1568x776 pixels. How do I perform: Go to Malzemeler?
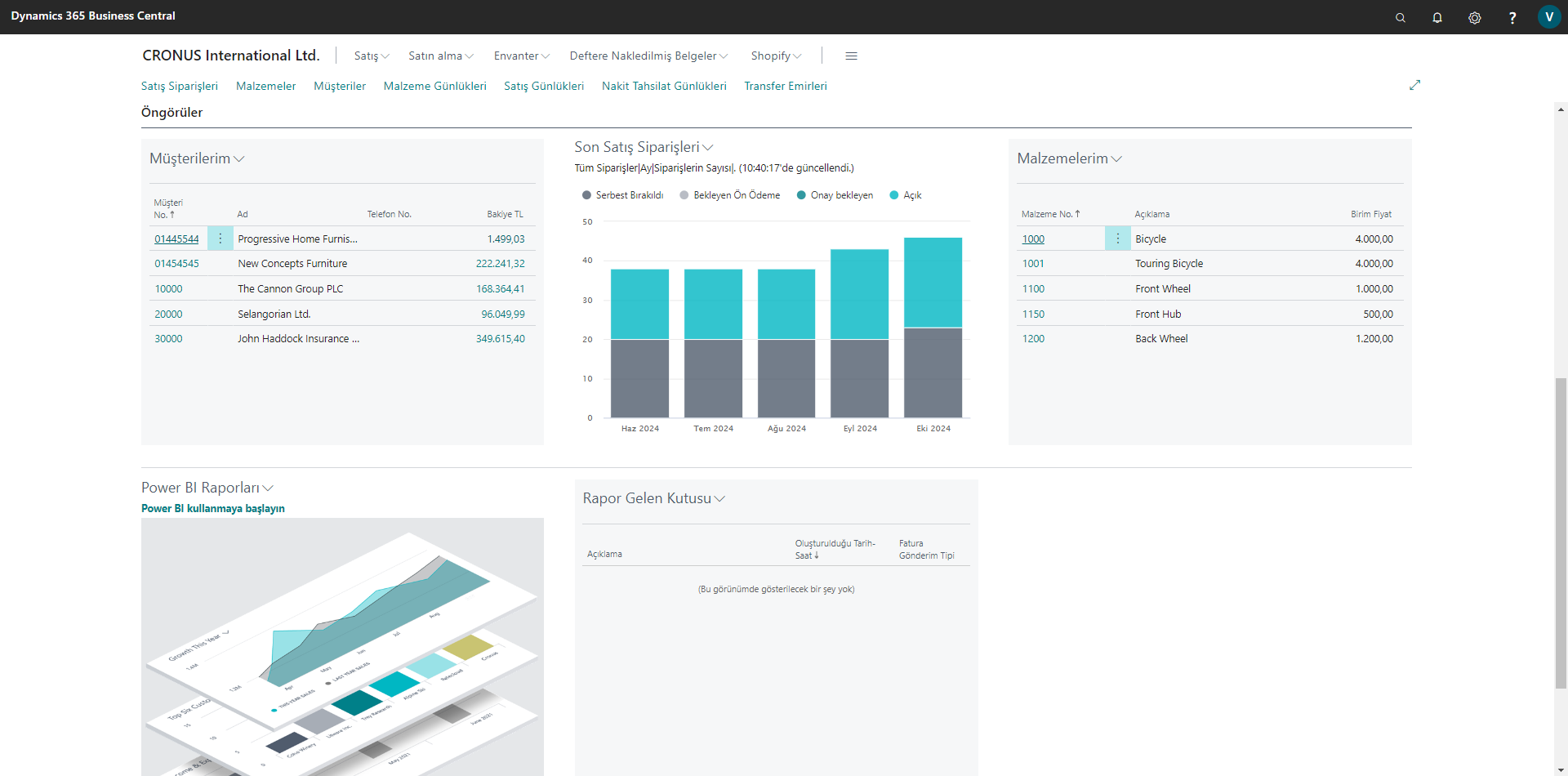pyautogui.click(x=266, y=86)
